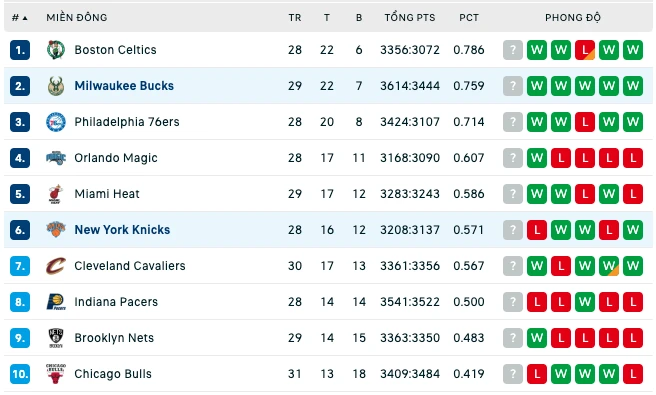Sort standings by the PCT column header
Viewport: 656px width, 395px height.
[469, 18]
